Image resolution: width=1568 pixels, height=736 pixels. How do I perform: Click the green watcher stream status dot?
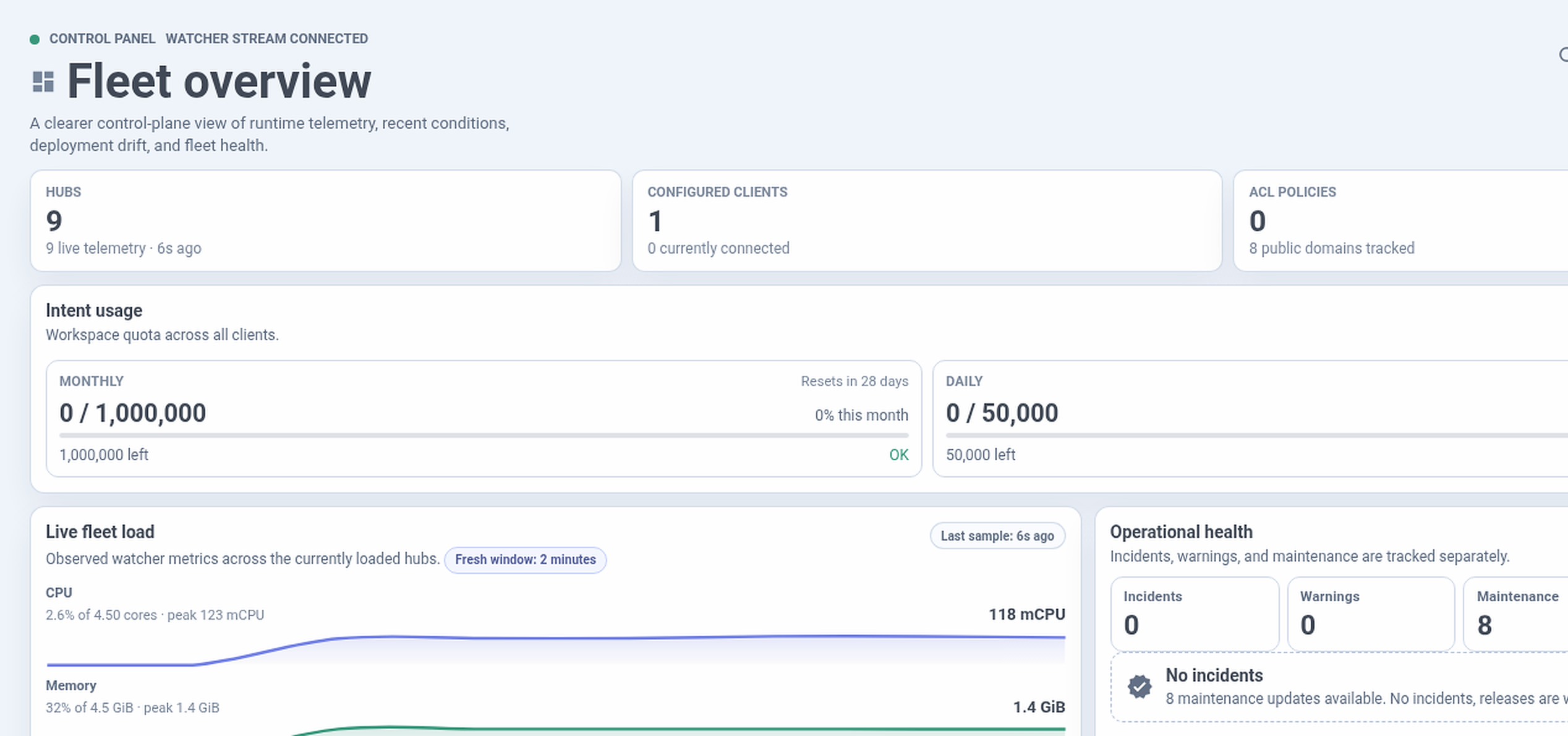pos(35,40)
